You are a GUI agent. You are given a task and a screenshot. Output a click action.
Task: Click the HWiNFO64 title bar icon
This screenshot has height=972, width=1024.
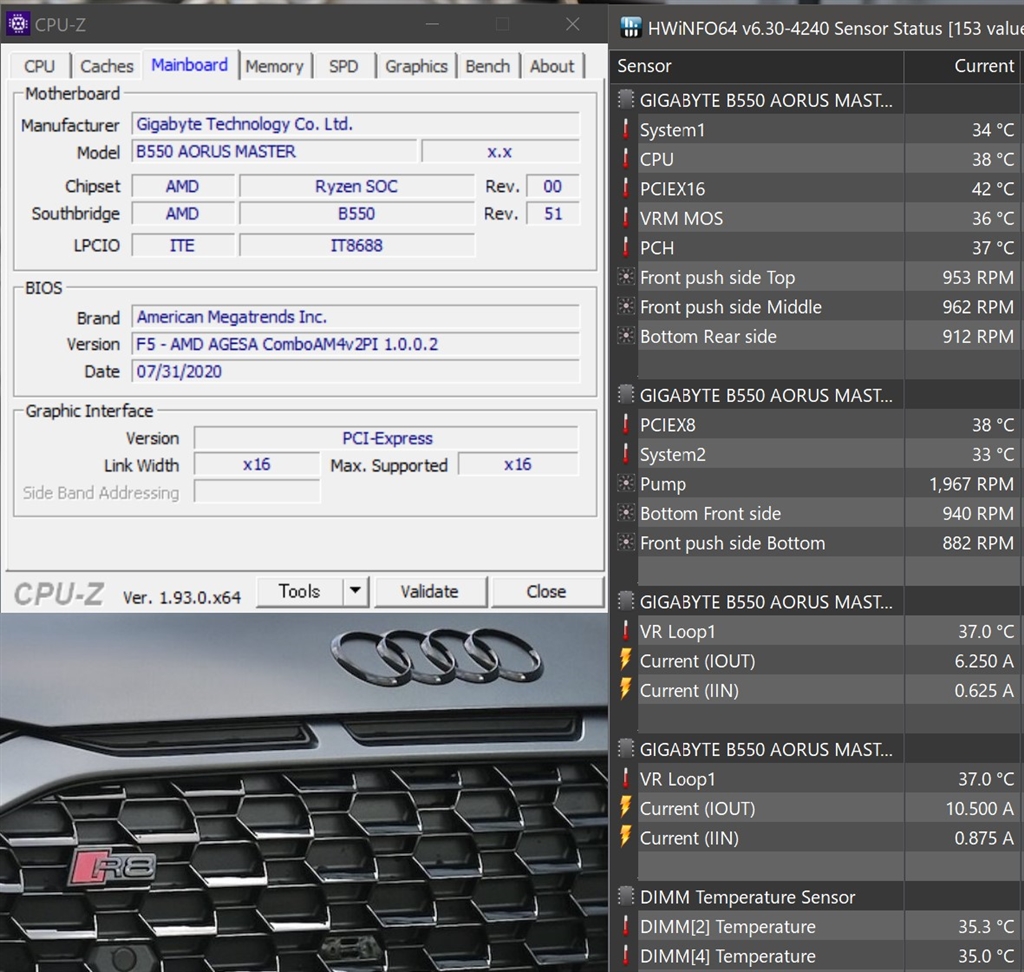[x=629, y=27]
